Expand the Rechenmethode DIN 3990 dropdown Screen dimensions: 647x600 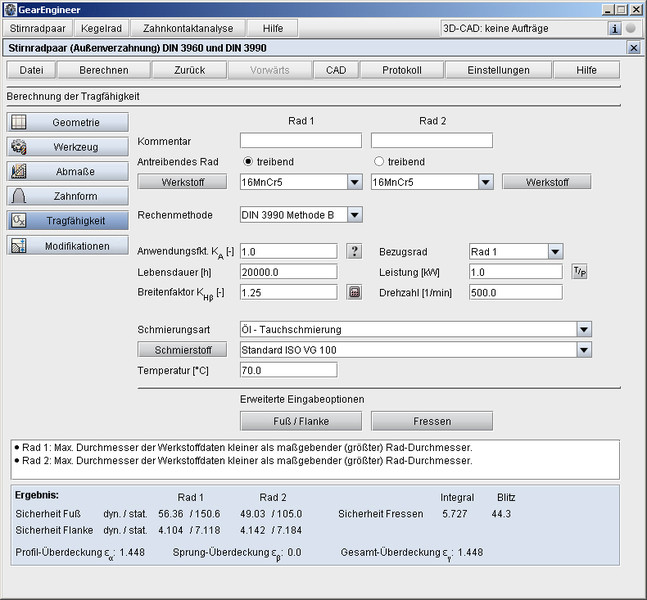click(354, 214)
